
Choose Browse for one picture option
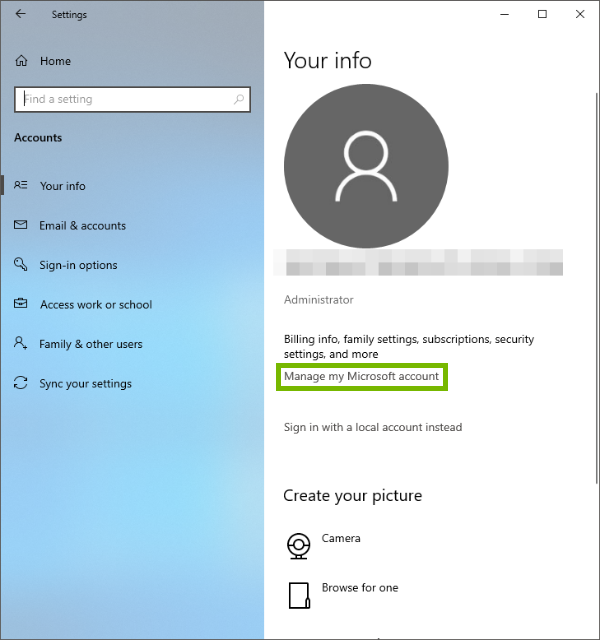360,588
